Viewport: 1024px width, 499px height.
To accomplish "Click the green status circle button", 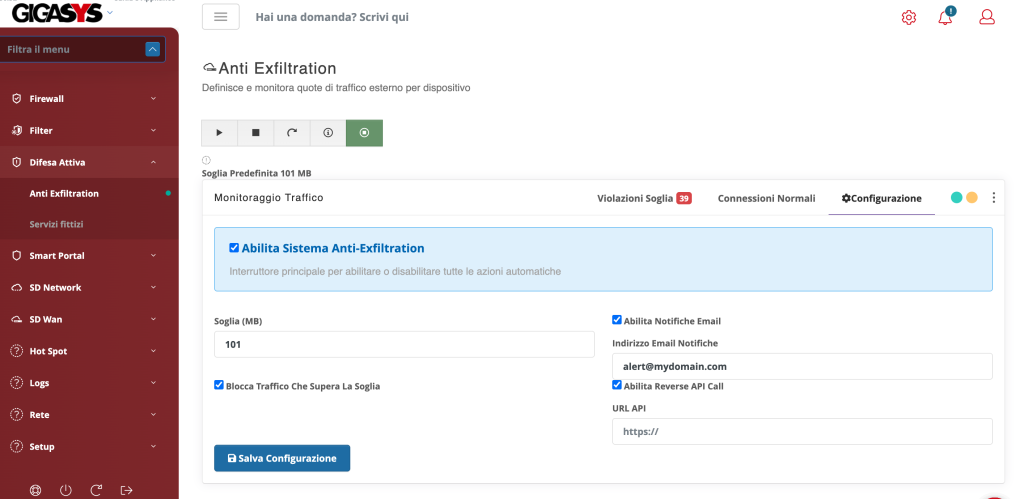I will tap(364, 133).
